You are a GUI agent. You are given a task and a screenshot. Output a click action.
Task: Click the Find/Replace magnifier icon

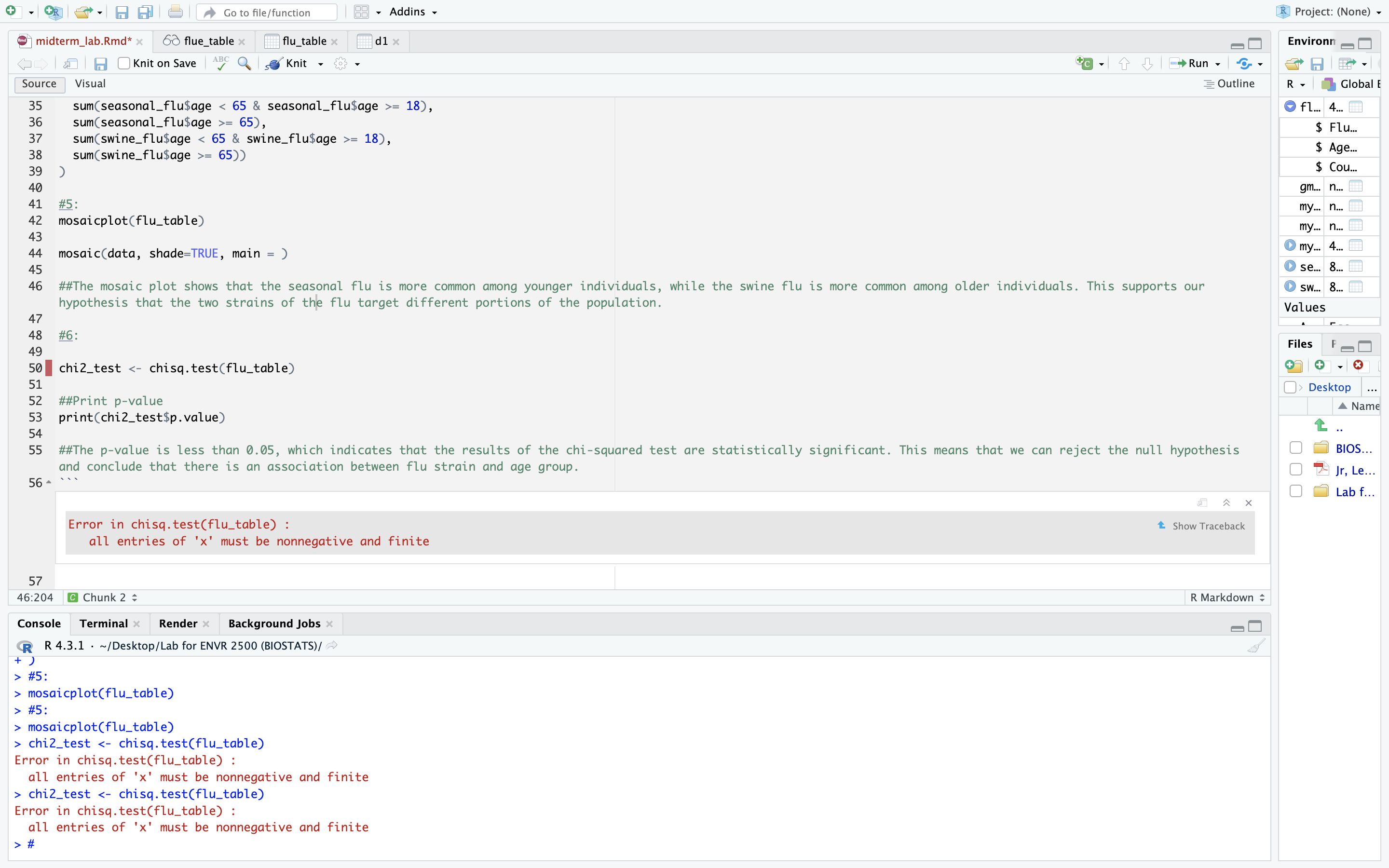tap(245, 64)
